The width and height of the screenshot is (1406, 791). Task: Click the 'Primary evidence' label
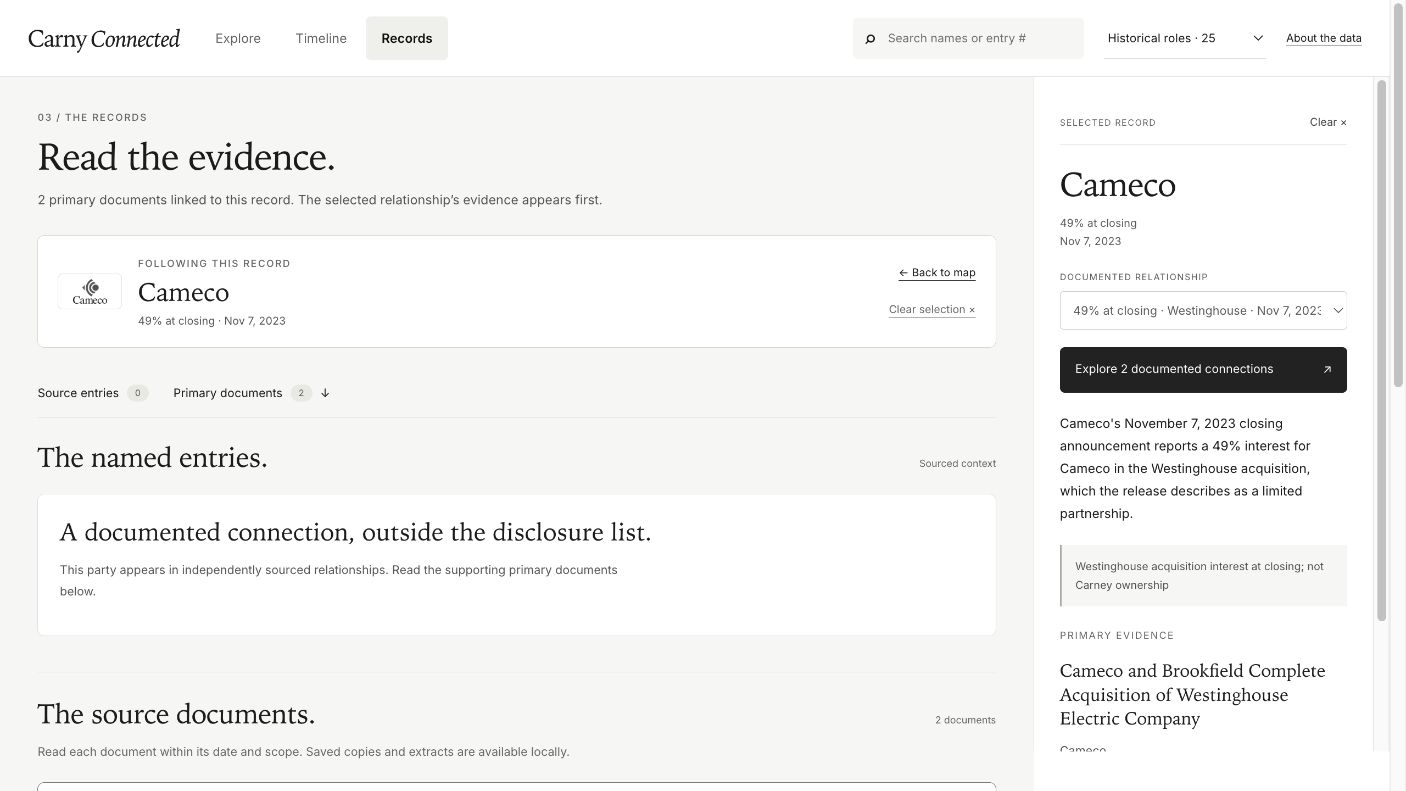tap(1117, 636)
